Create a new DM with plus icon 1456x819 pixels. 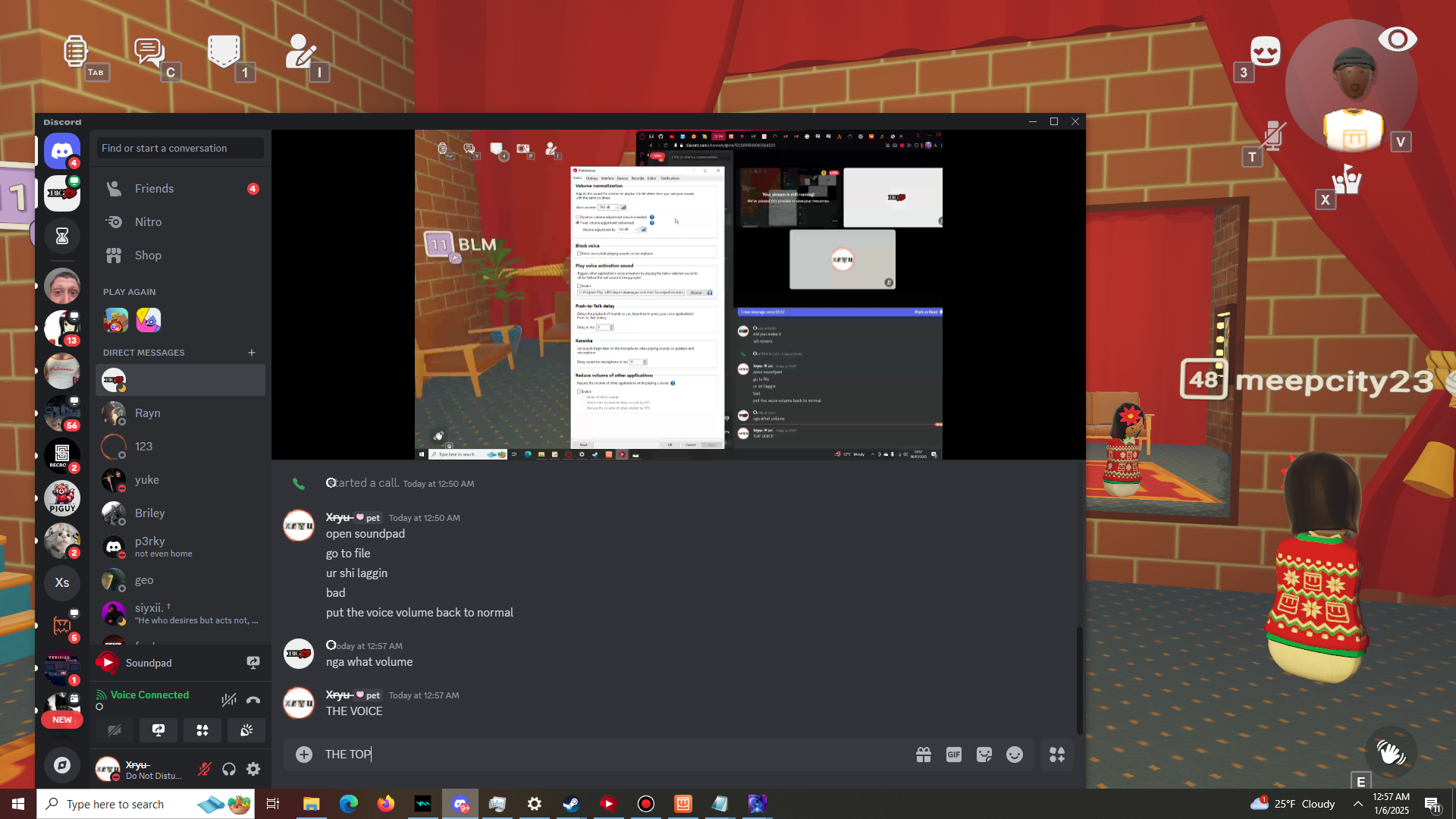pyautogui.click(x=252, y=353)
